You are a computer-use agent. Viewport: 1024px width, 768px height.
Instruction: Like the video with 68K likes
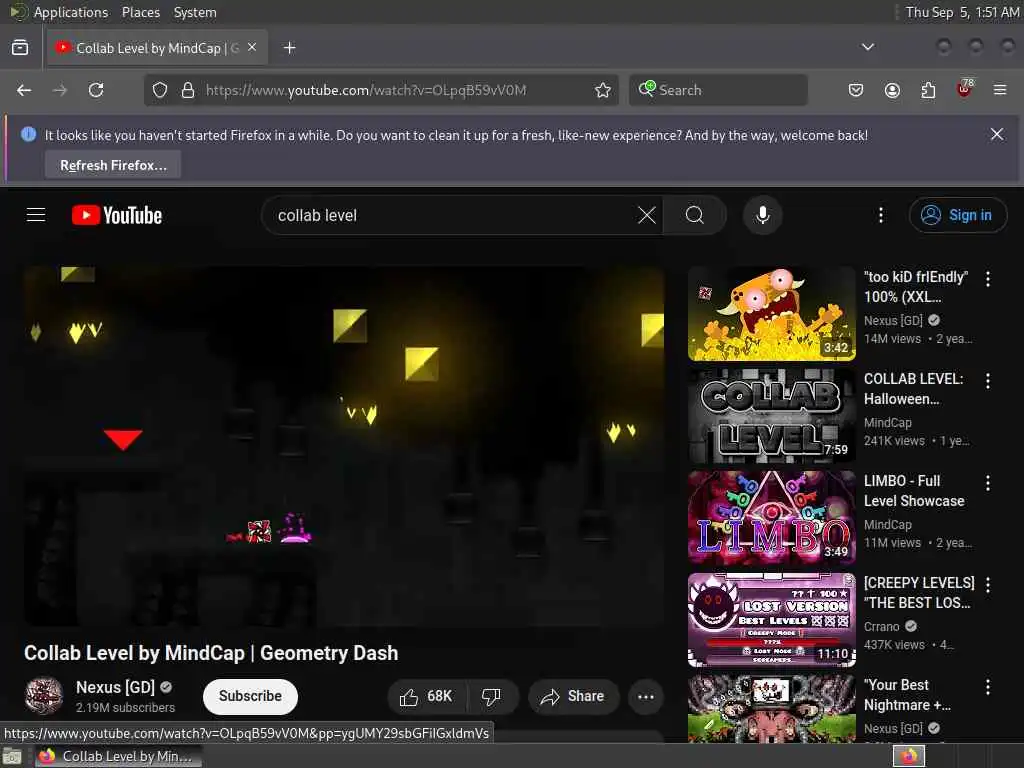click(427, 696)
